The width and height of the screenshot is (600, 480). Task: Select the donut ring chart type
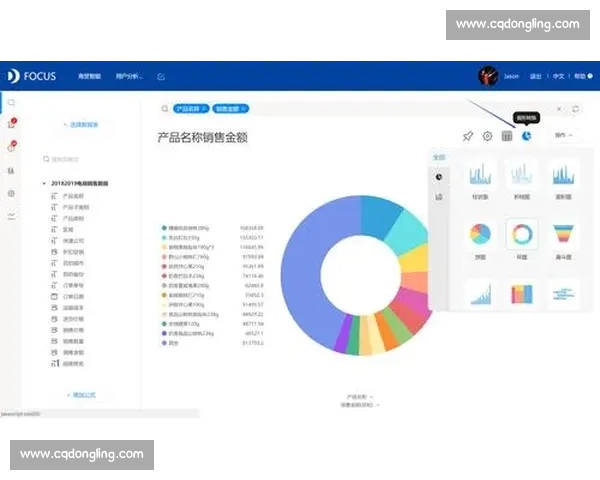point(521,235)
